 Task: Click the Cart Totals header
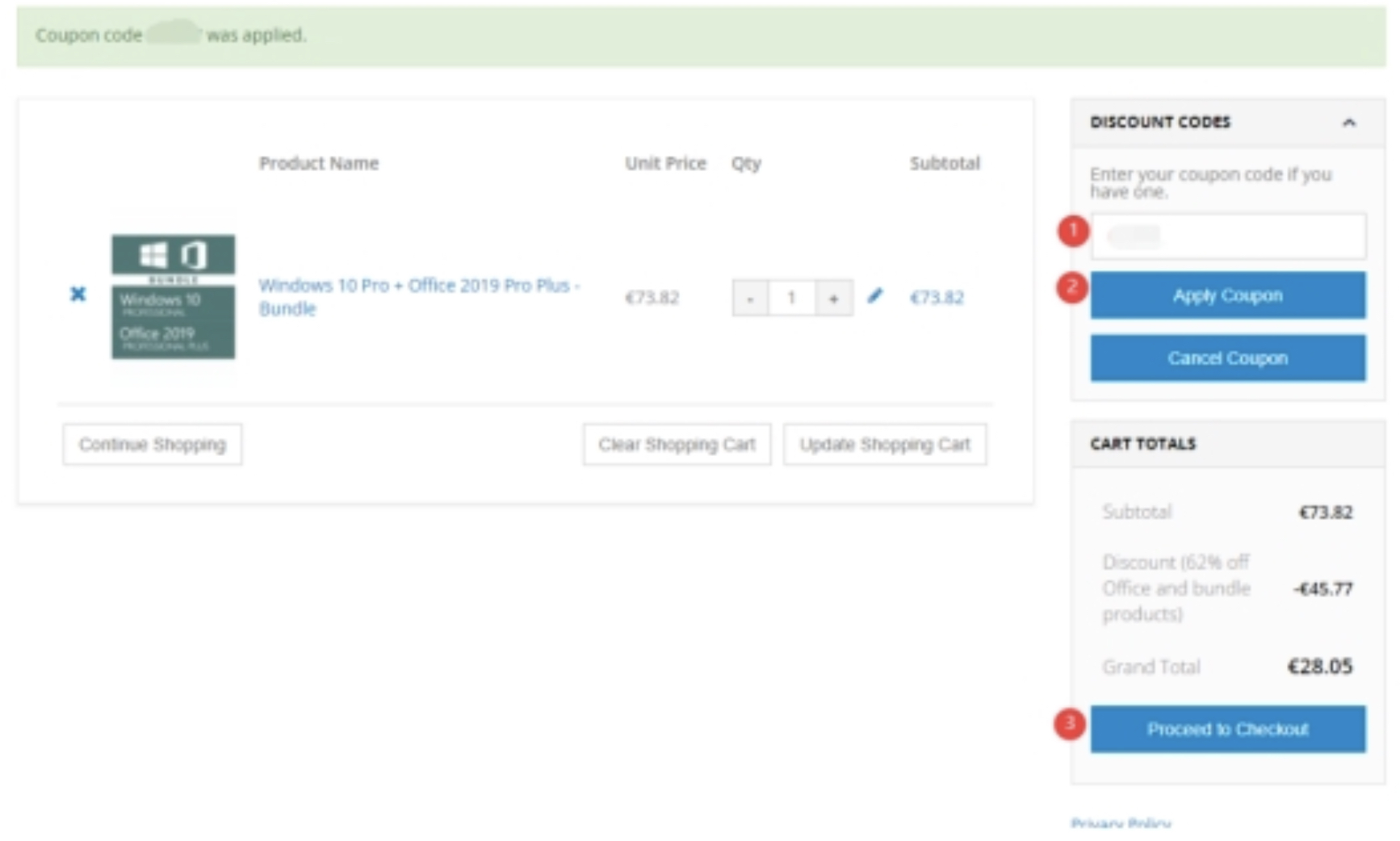(1142, 444)
